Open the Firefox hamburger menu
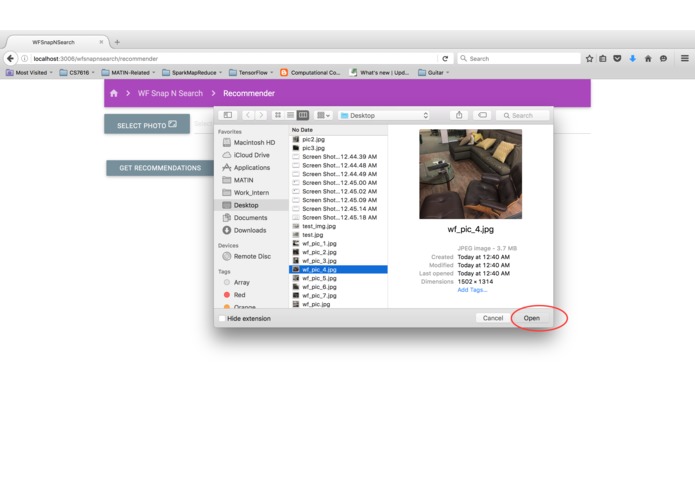Screen dimensions: 695x494 tap(684, 58)
